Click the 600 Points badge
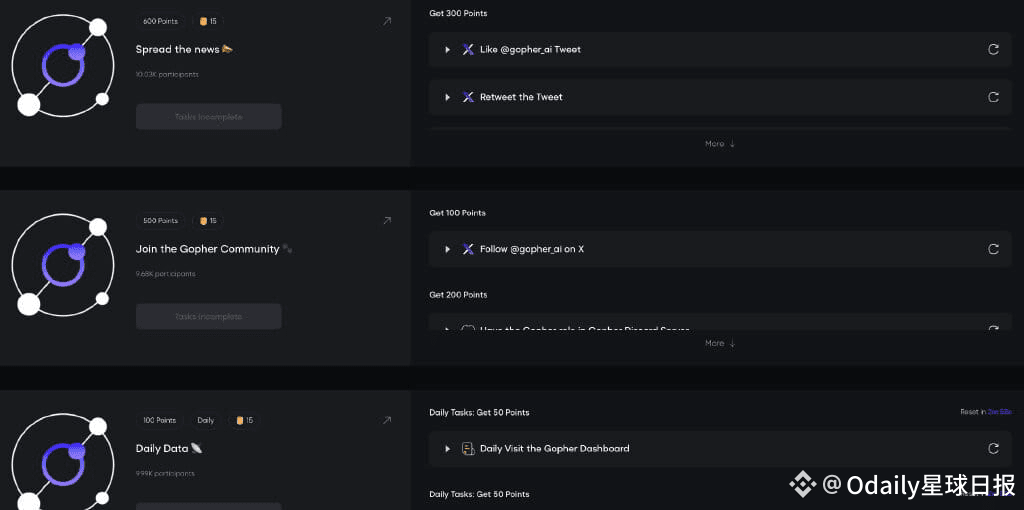This screenshot has width=1024, height=510. pos(160,21)
